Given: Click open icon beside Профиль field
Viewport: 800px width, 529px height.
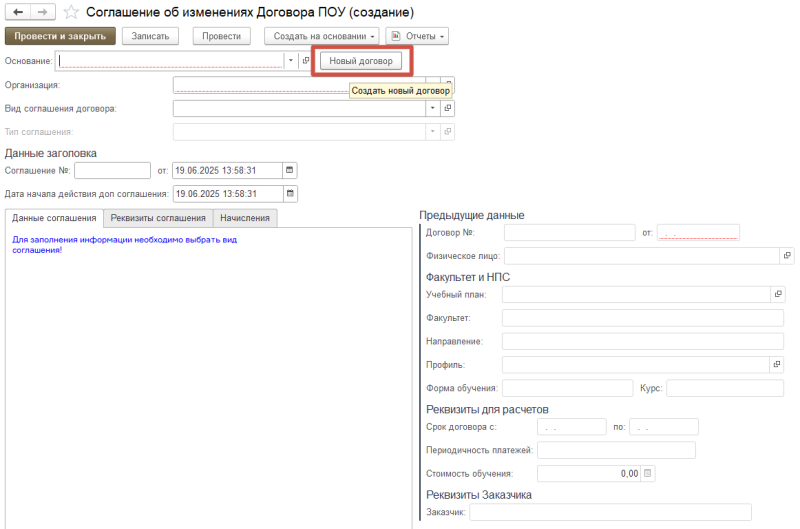Looking at the screenshot, I should click(x=778, y=365).
